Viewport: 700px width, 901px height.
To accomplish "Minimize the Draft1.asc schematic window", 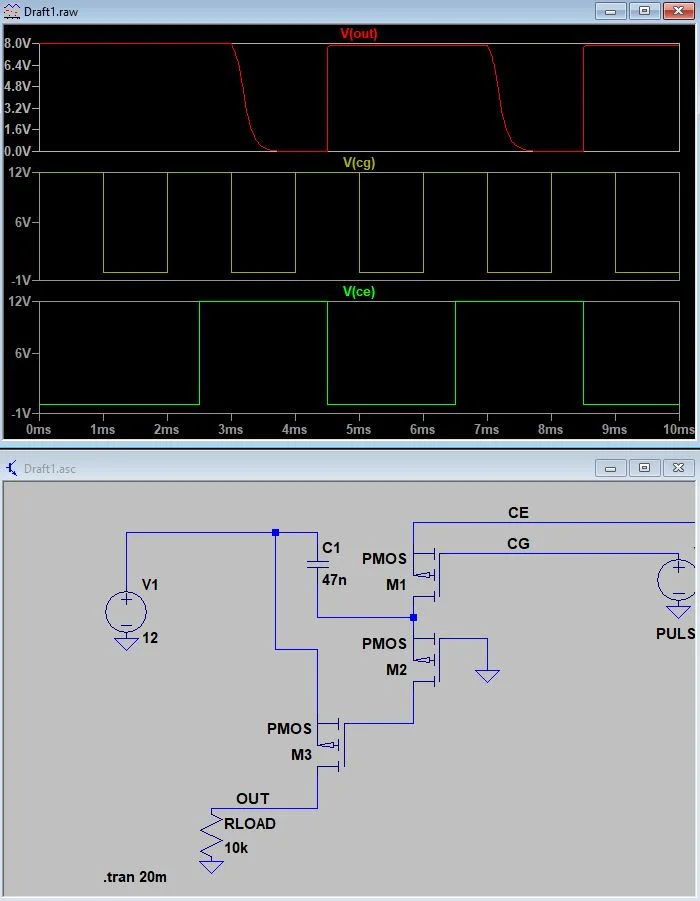I will [x=610, y=468].
